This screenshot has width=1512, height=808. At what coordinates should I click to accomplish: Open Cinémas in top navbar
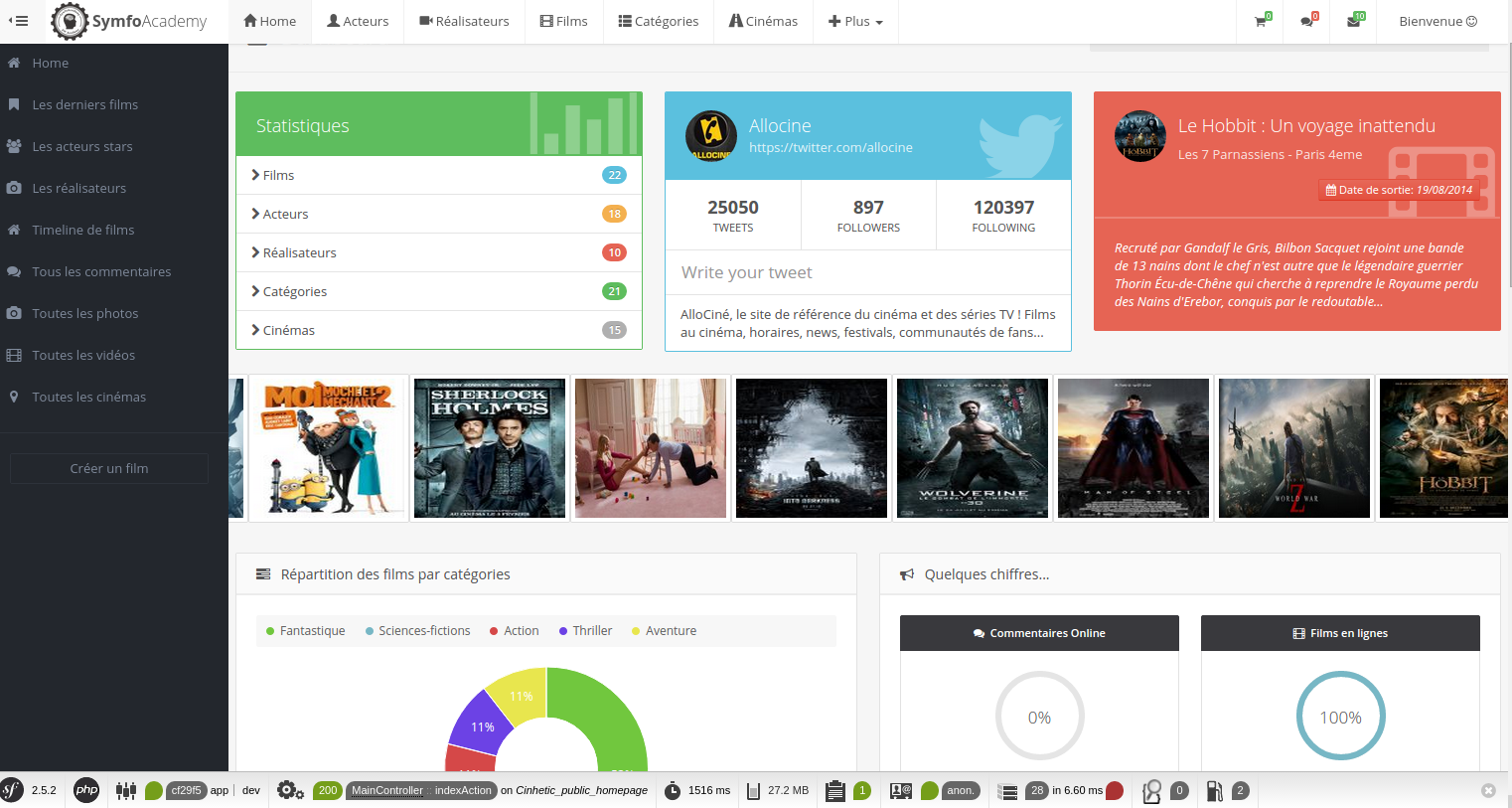coord(763,21)
